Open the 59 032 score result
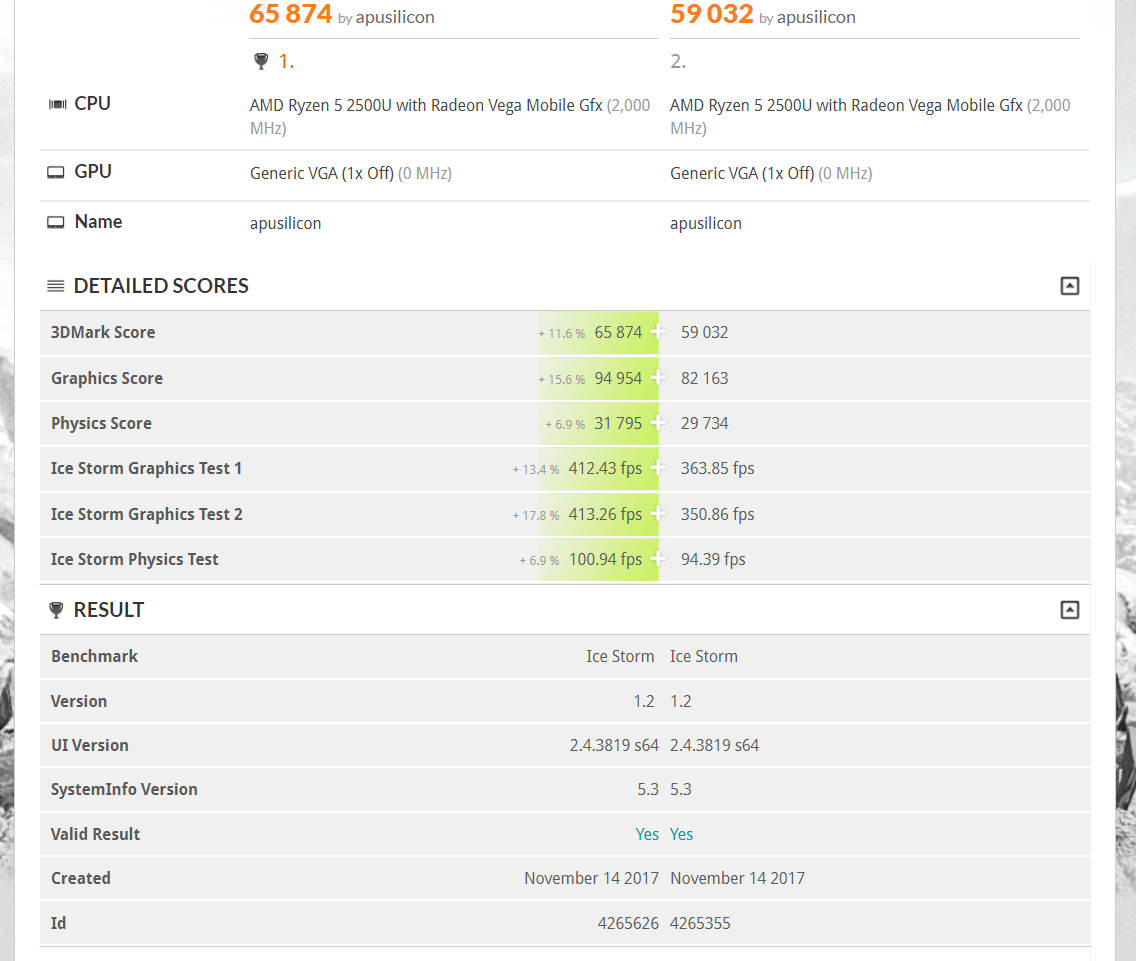The image size is (1136, 961). click(711, 14)
